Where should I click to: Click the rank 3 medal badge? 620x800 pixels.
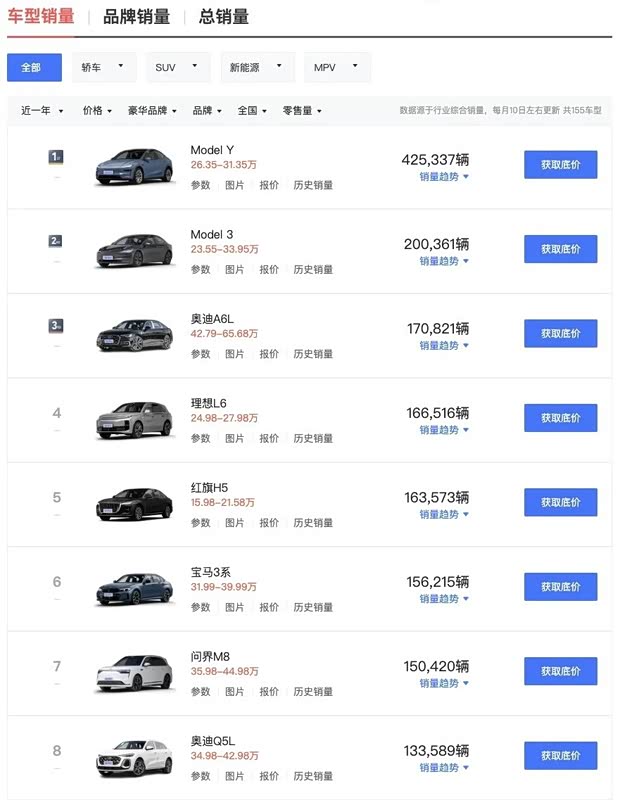click(x=57, y=325)
